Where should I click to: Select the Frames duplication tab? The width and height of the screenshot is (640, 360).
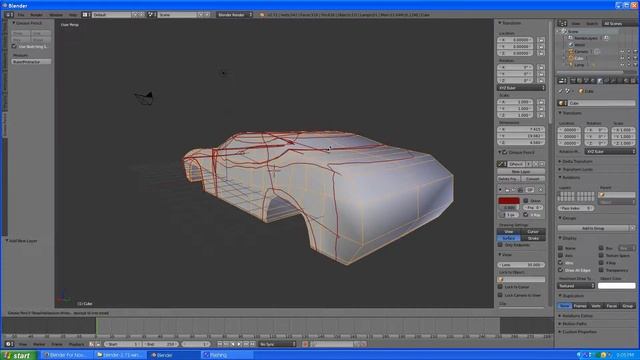point(580,306)
